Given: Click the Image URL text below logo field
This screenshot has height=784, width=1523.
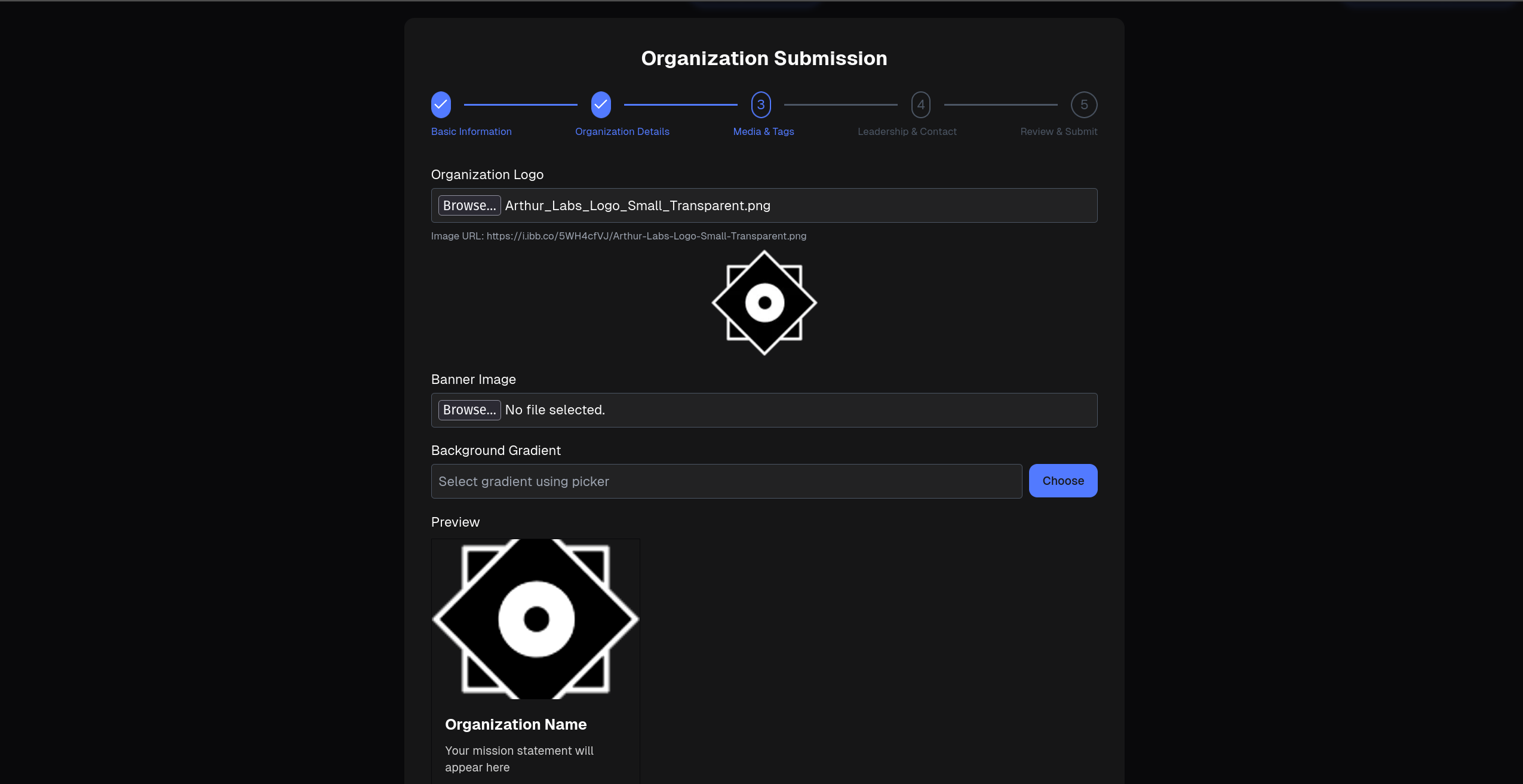Looking at the screenshot, I should (x=618, y=236).
